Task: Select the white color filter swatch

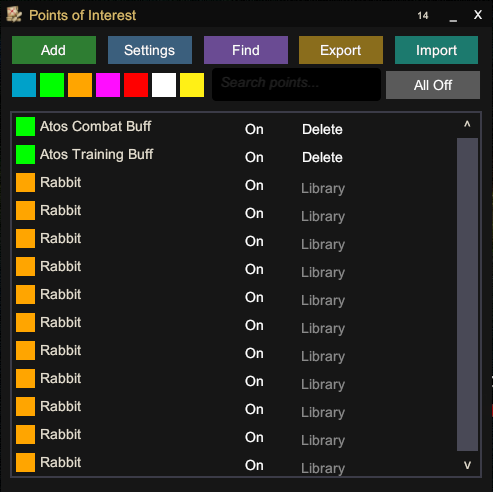Action: pyautogui.click(x=164, y=85)
